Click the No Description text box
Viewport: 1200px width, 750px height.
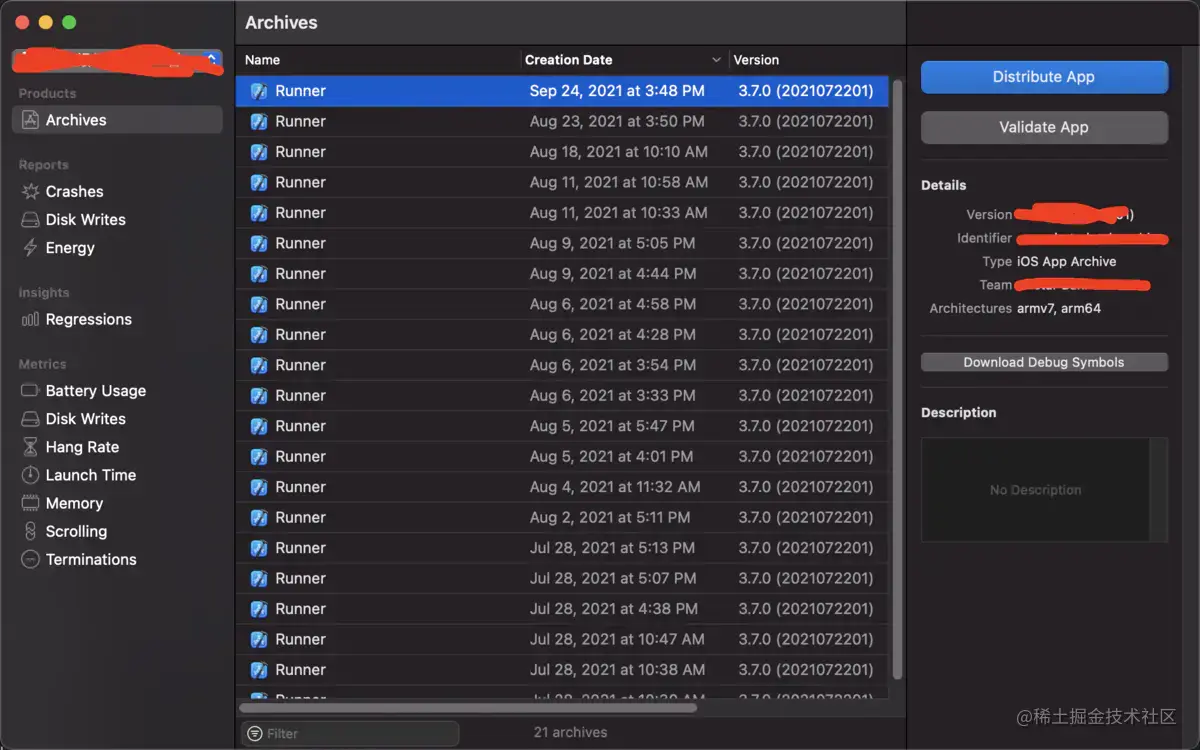point(1044,490)
